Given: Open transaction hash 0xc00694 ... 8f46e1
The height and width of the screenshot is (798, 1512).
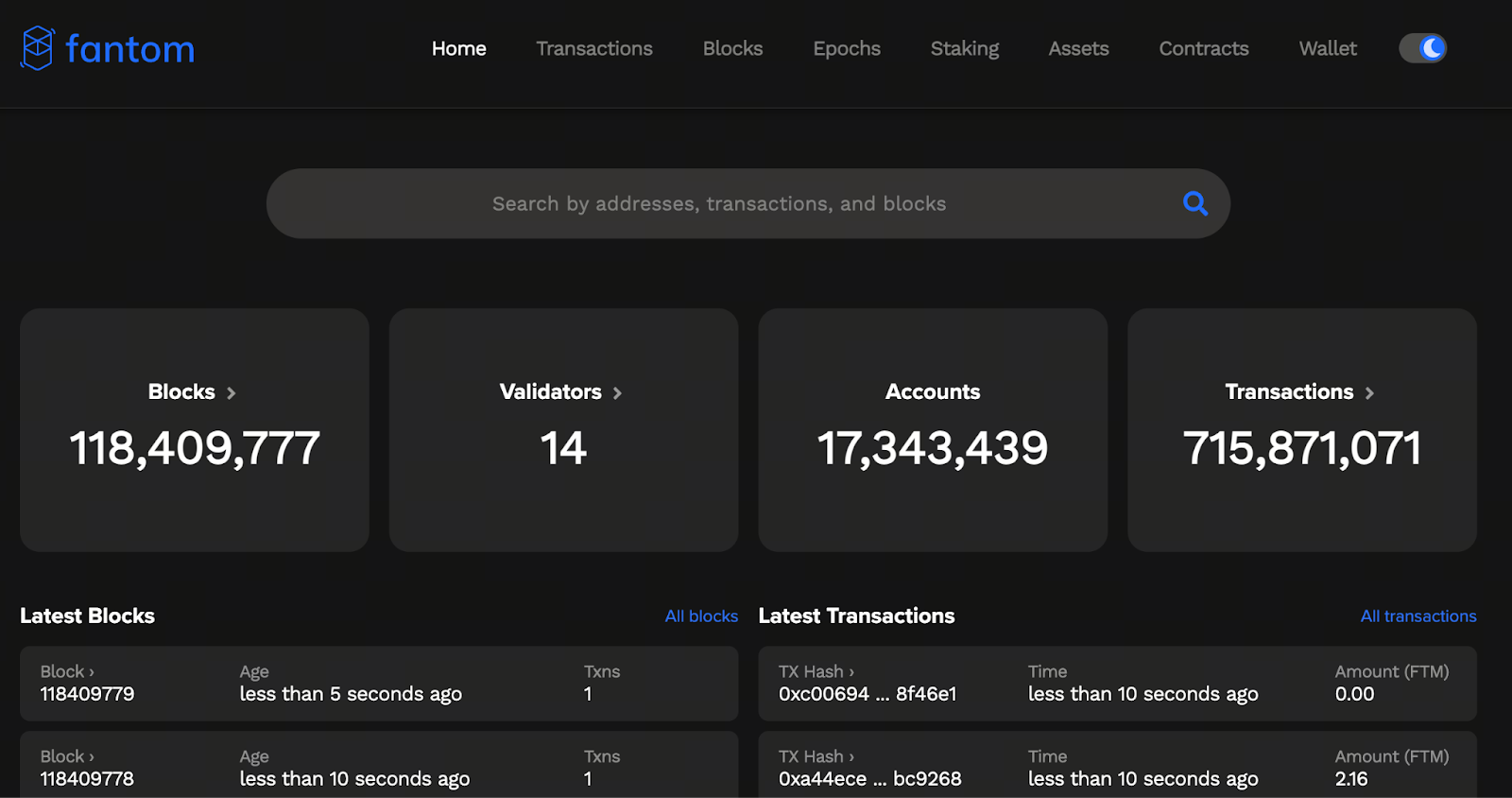Looking at the screenshot, I should (868, 694).
